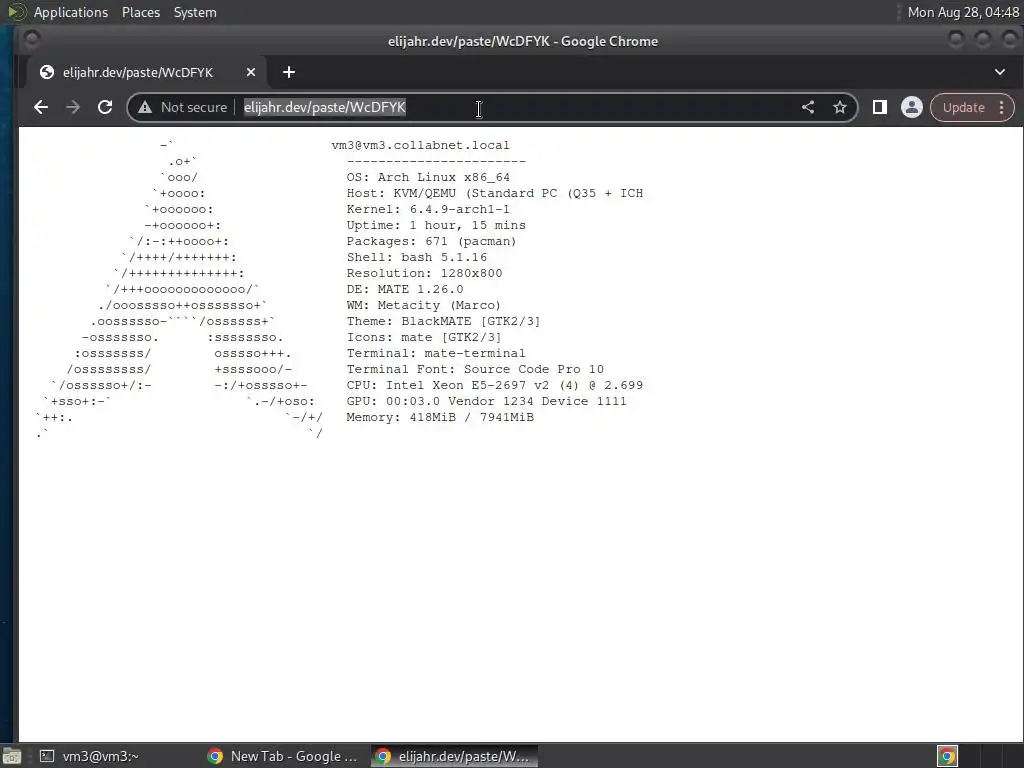Screen dimensions: 1024x768
Task: Click the URL text in the address bar
Action: [325, 107]
